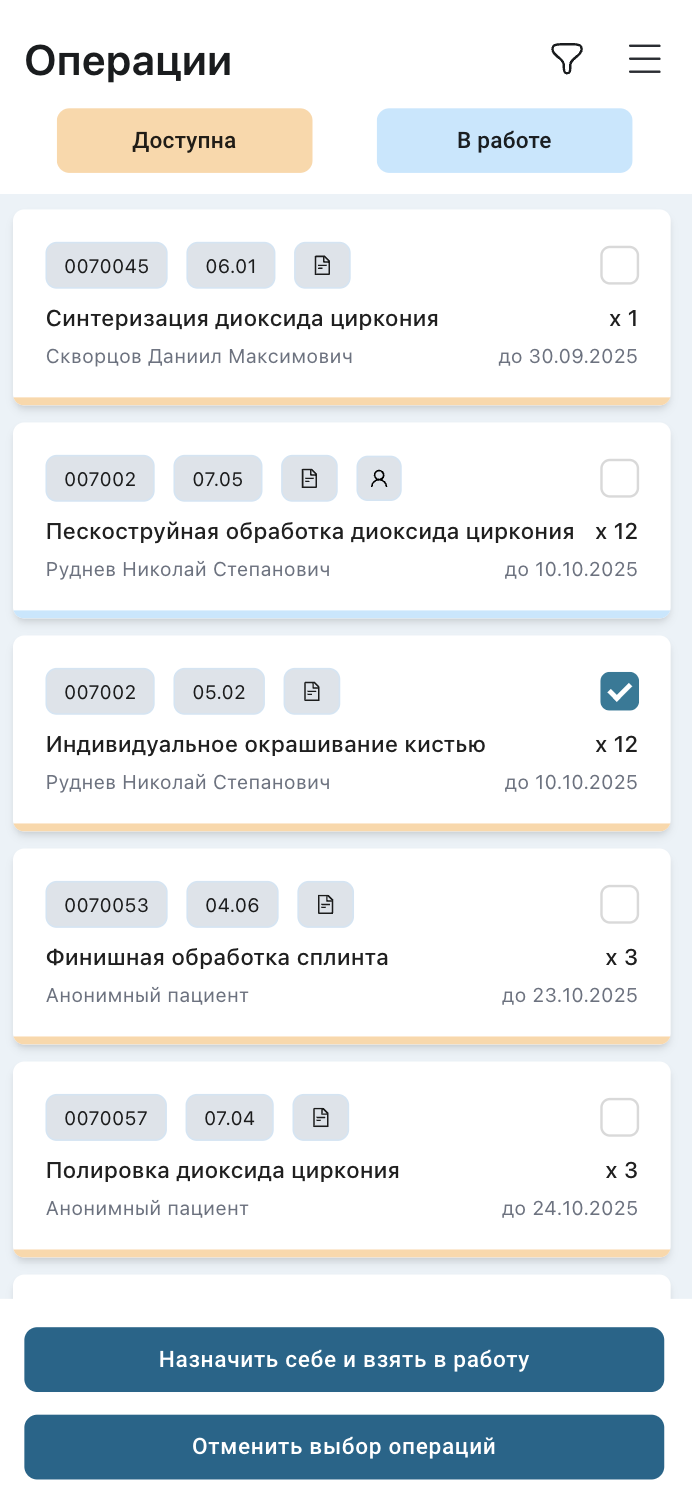Screen dimensions: 692x1506
Task: Select the checkbox on the splint finishing card
Action: (619, 904)
